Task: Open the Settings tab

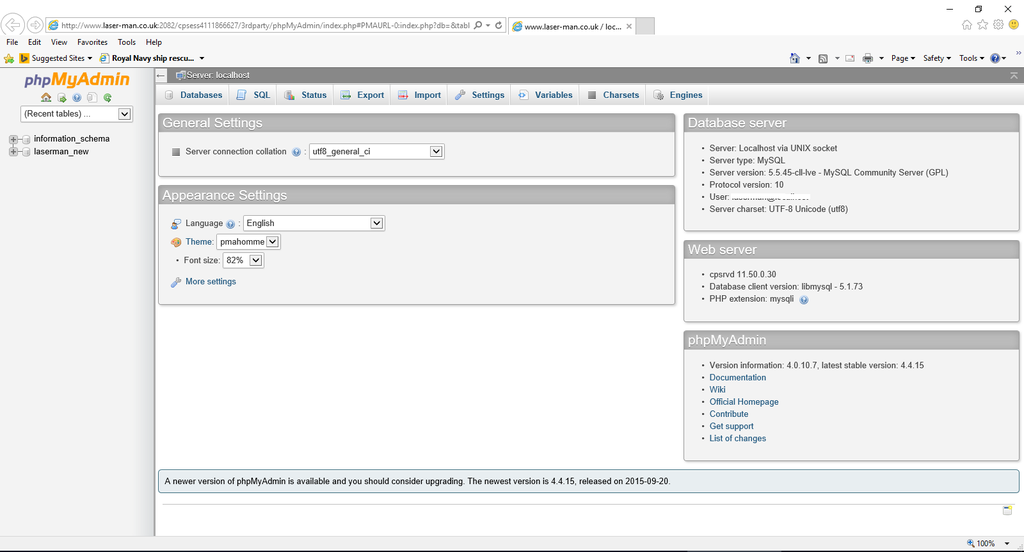Action: pyautogui.click(x=480, y=95)
